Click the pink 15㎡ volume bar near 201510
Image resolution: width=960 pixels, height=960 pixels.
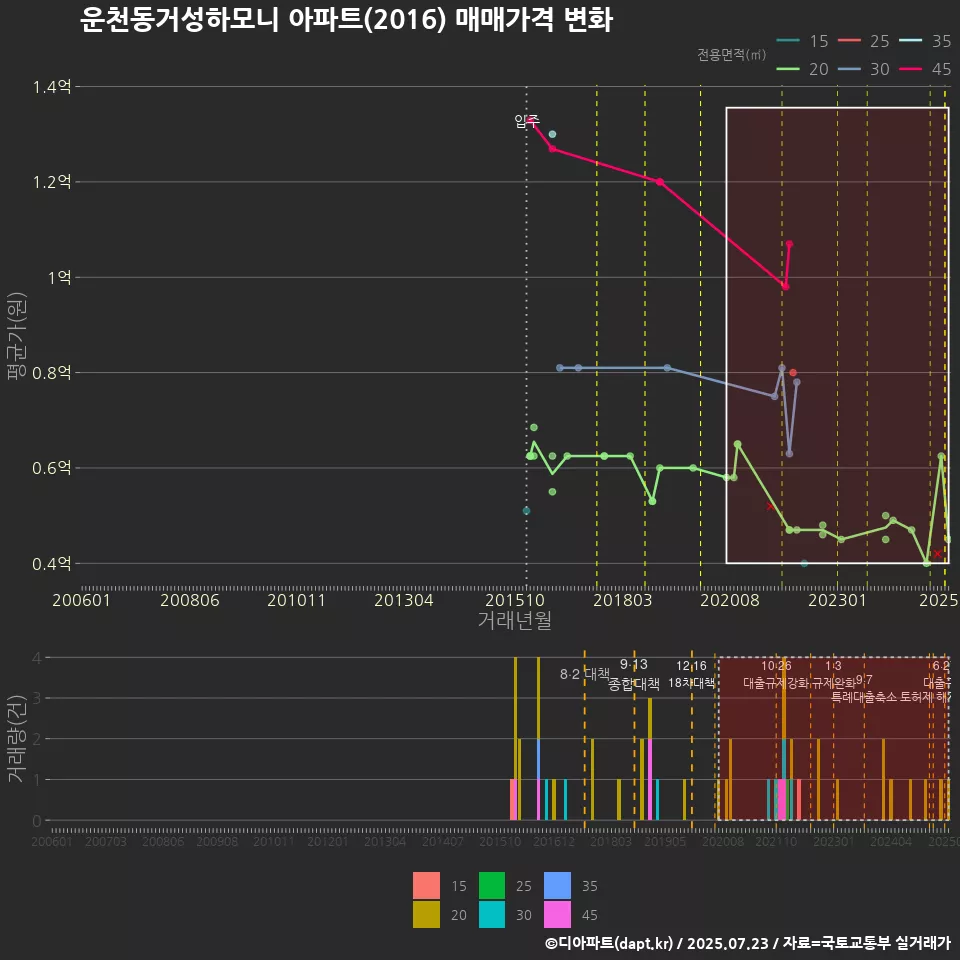(x=513, y=800)
